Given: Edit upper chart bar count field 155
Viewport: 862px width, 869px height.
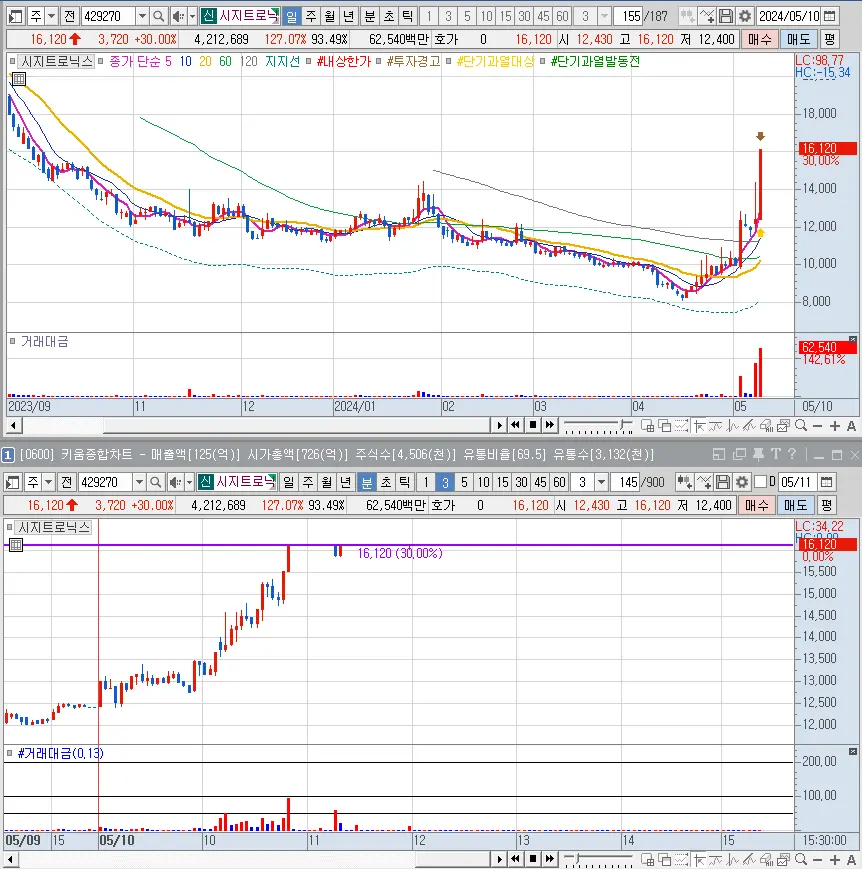Looking at the screenshot, I should [630, 16].
